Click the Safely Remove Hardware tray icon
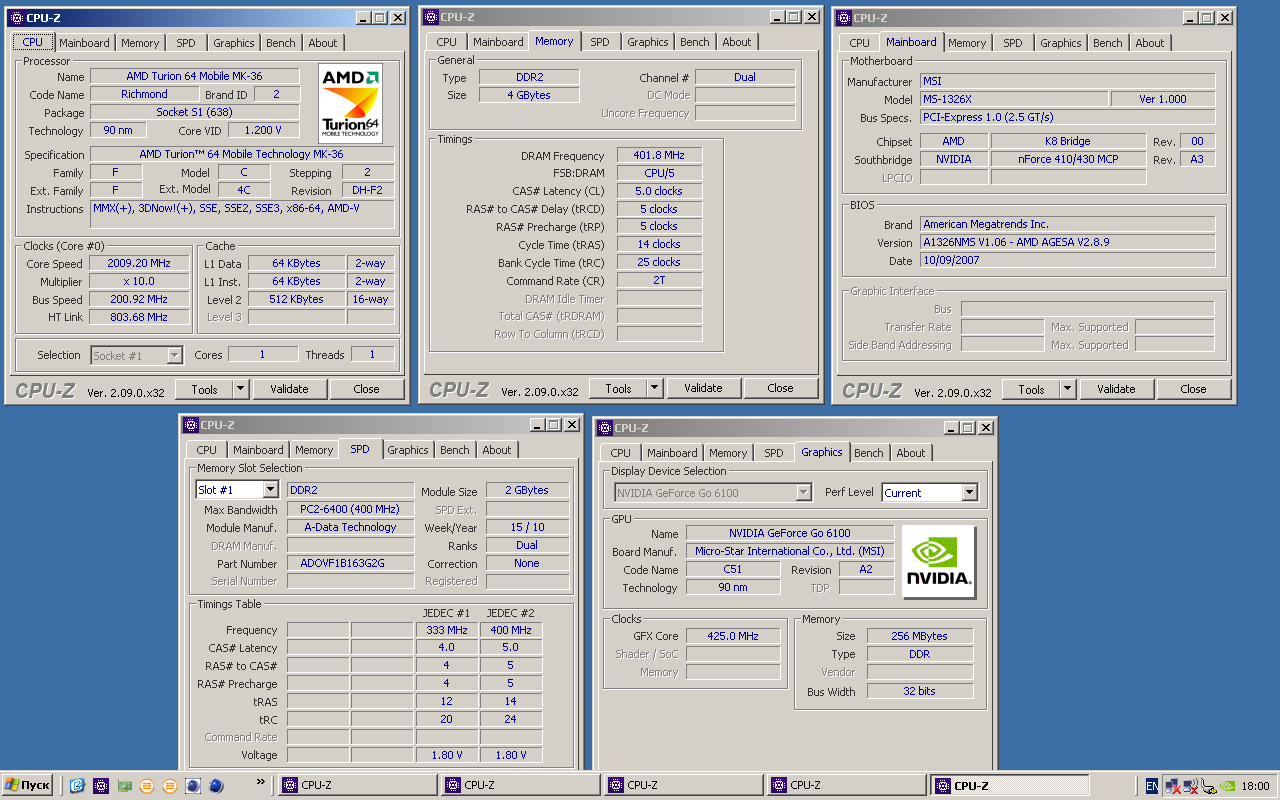This screenshot has width=1280, height=800. 1209,786
